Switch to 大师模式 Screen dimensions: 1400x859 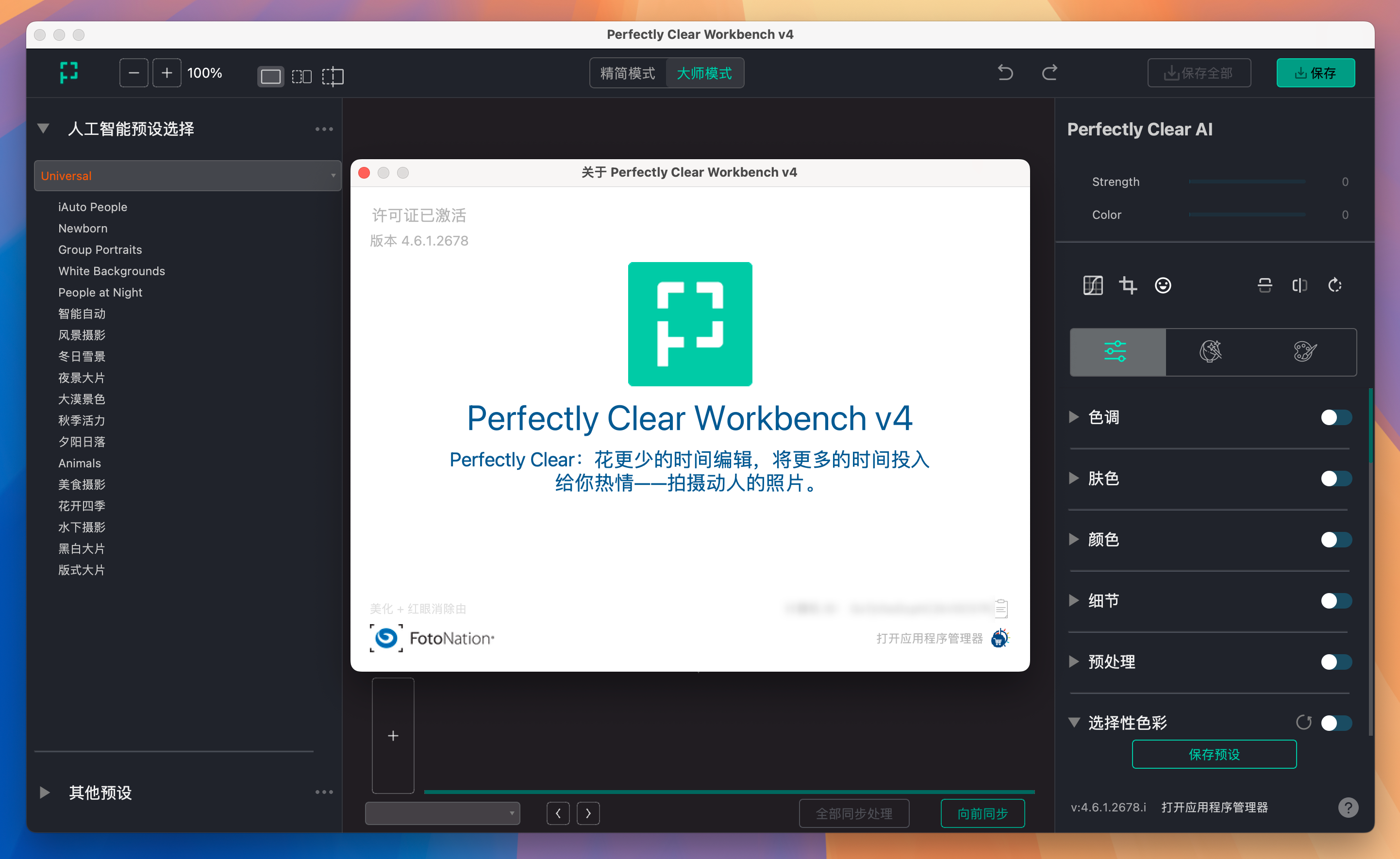coord(704,73)
